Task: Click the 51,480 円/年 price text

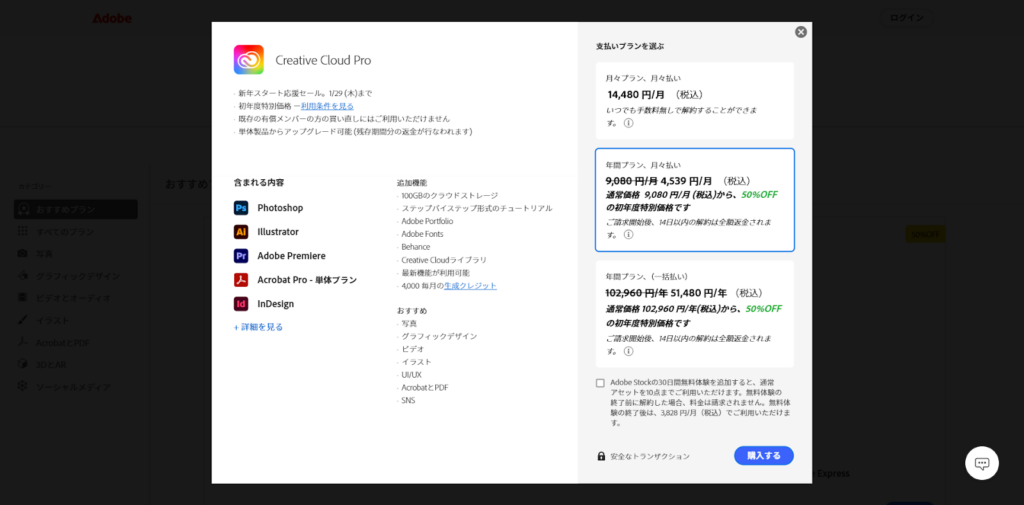Action: pos(698,293)
